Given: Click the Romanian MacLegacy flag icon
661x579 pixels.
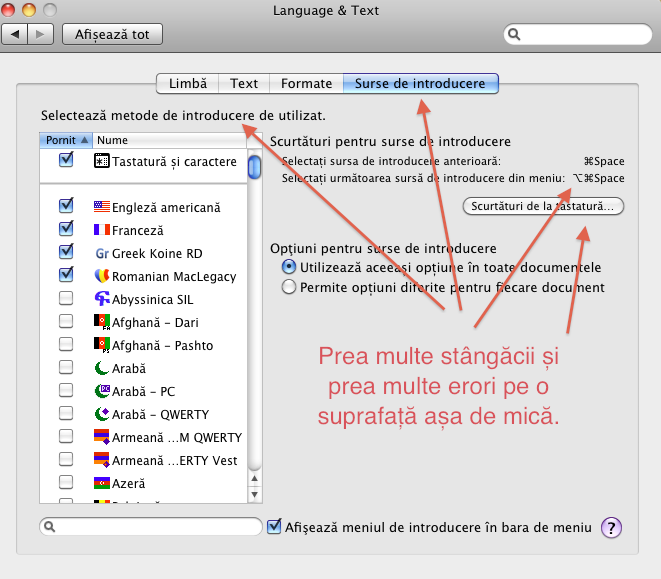Looking at the screenshot, I should click(102, 276).
